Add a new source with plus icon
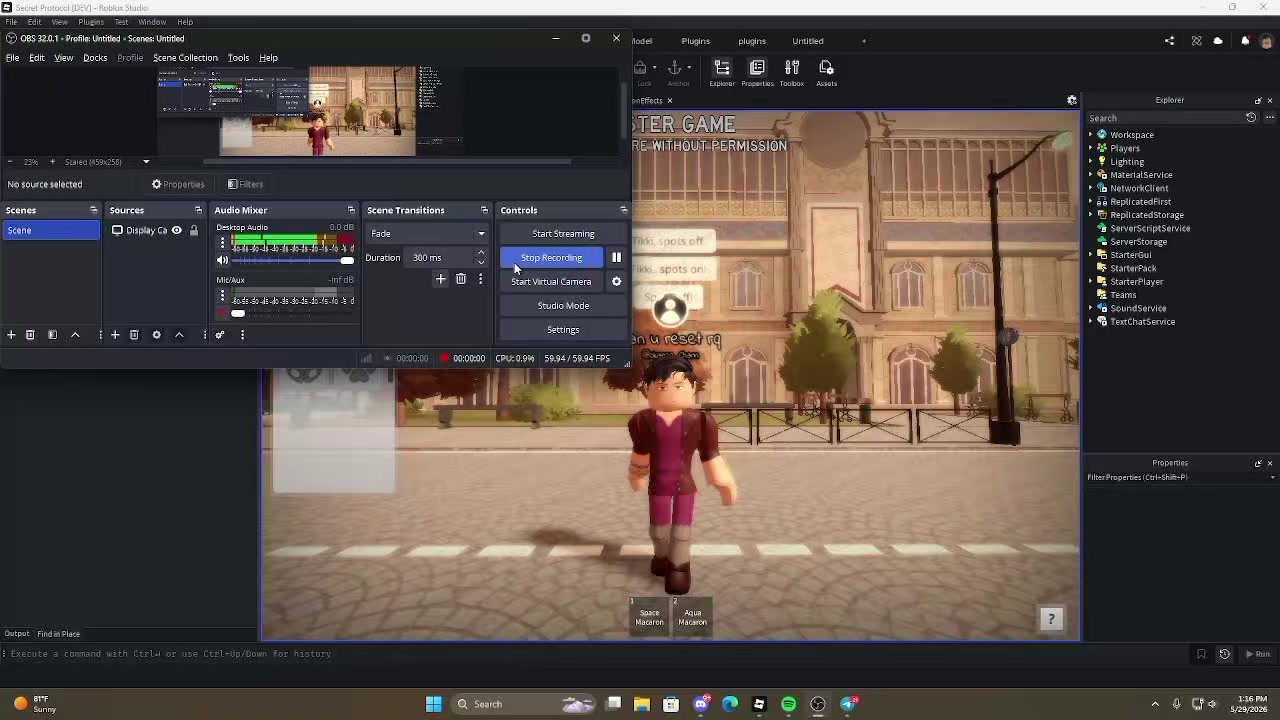Screen dimensions: 1280x720 (x=115, y=335)
